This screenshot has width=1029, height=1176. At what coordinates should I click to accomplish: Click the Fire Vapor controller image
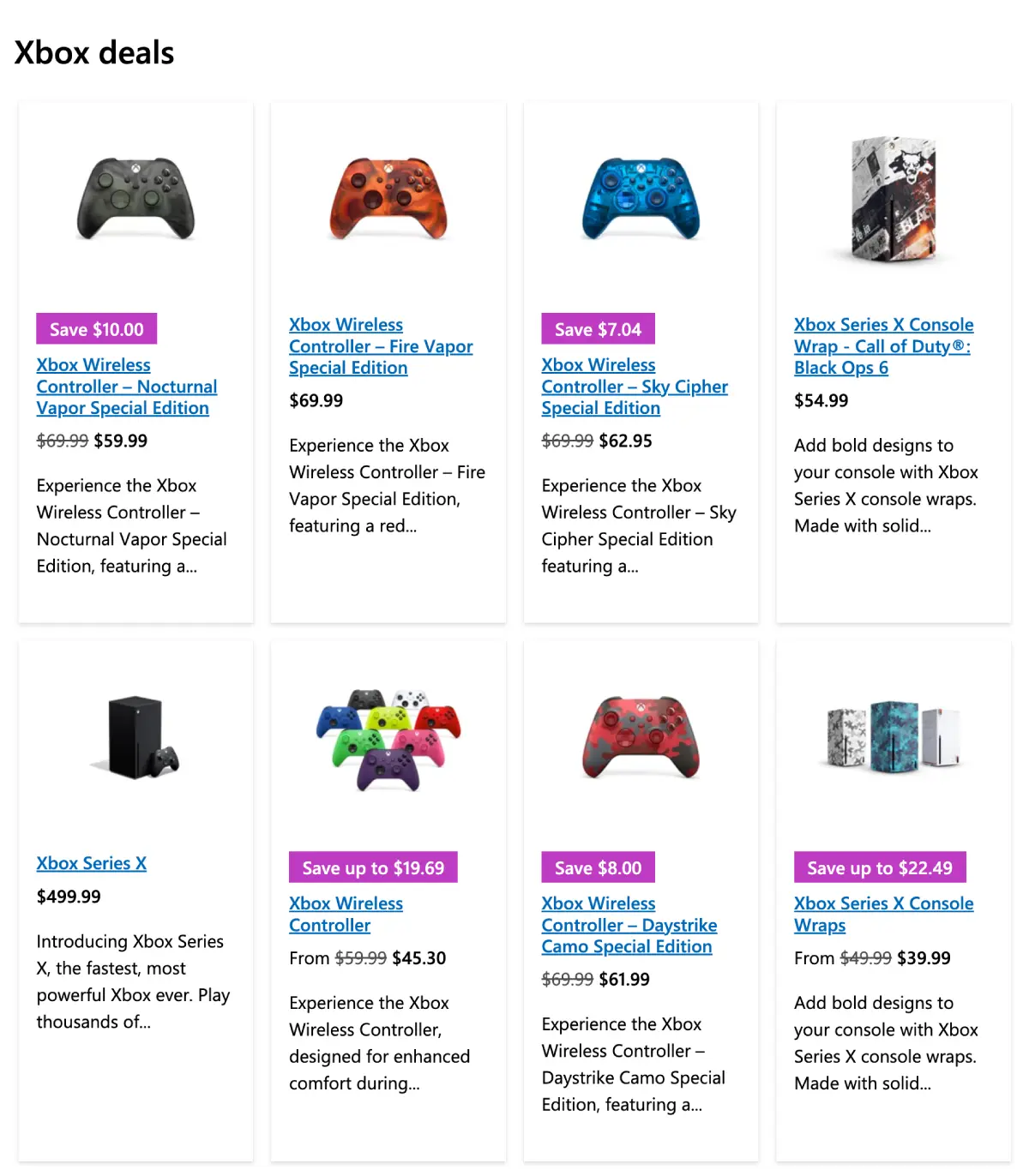point(388,199)
